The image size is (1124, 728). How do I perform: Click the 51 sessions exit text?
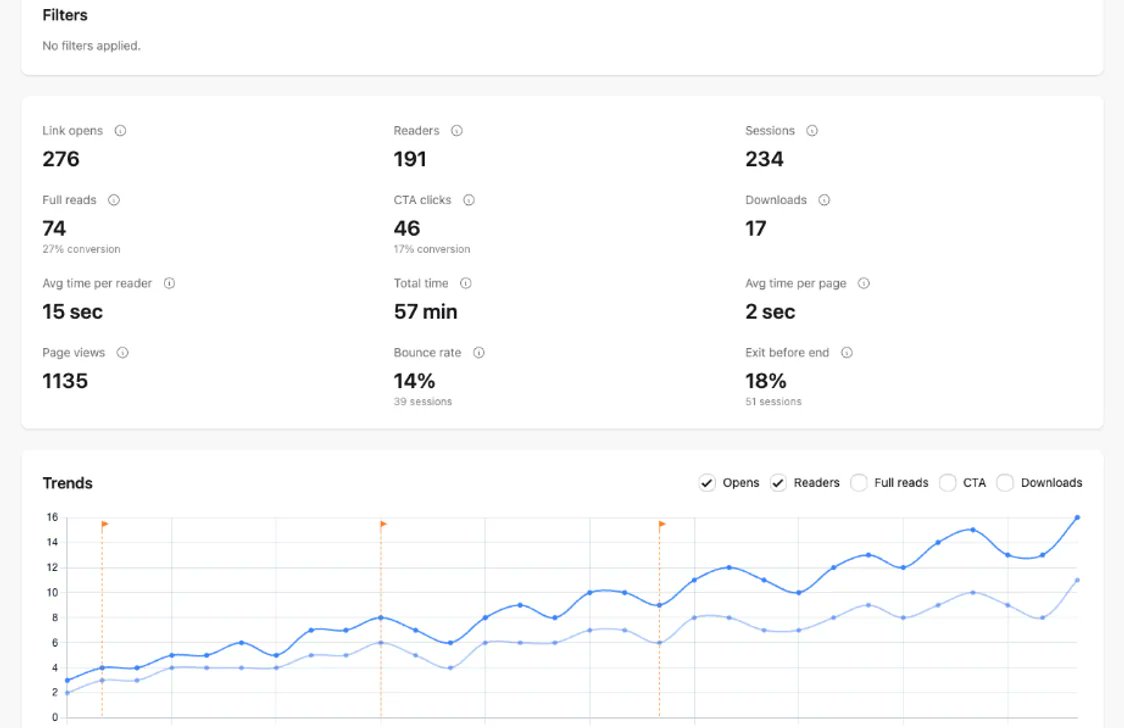(773, 402)
